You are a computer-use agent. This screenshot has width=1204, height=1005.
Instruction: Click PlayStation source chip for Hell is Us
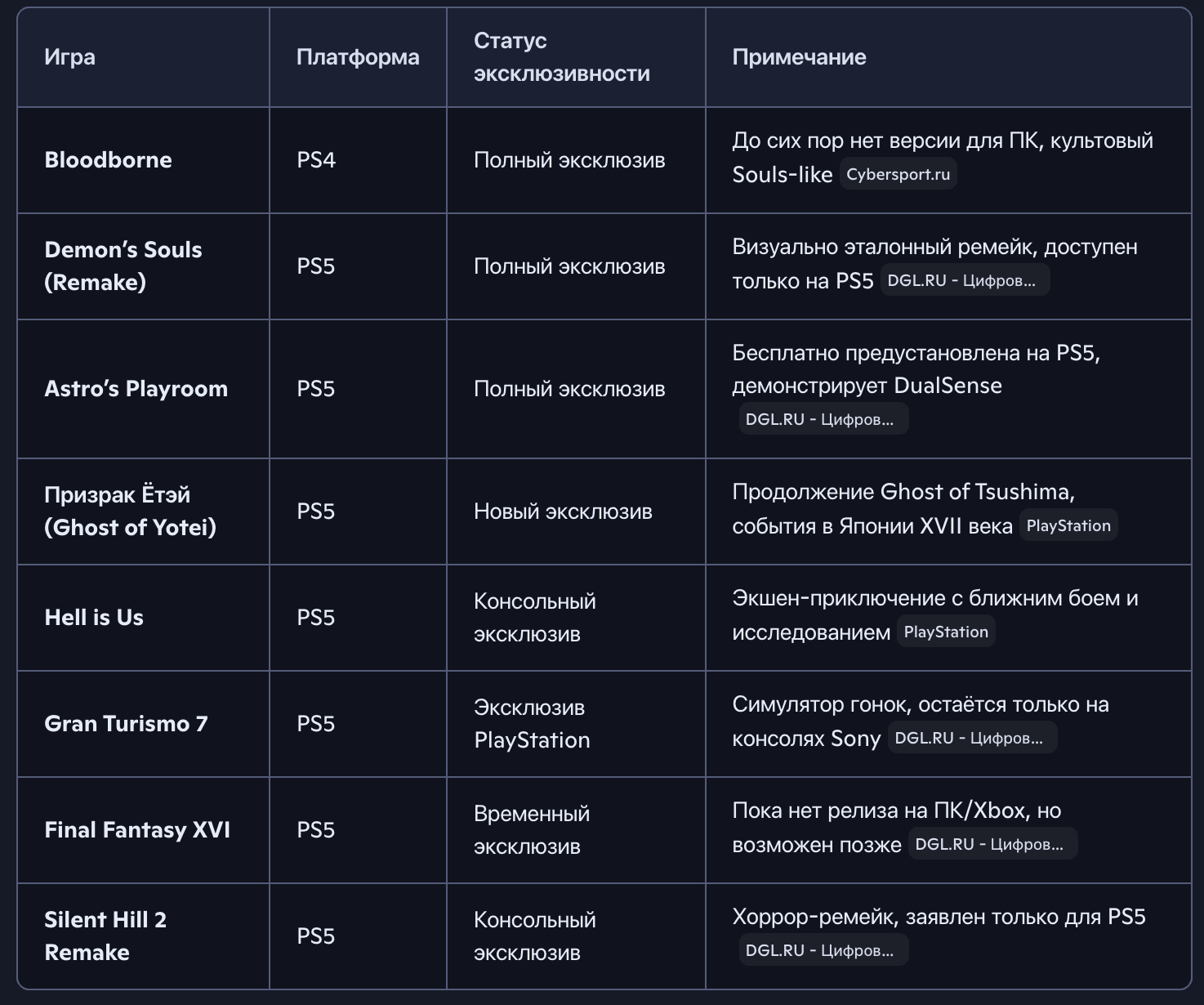coord(946,632)
